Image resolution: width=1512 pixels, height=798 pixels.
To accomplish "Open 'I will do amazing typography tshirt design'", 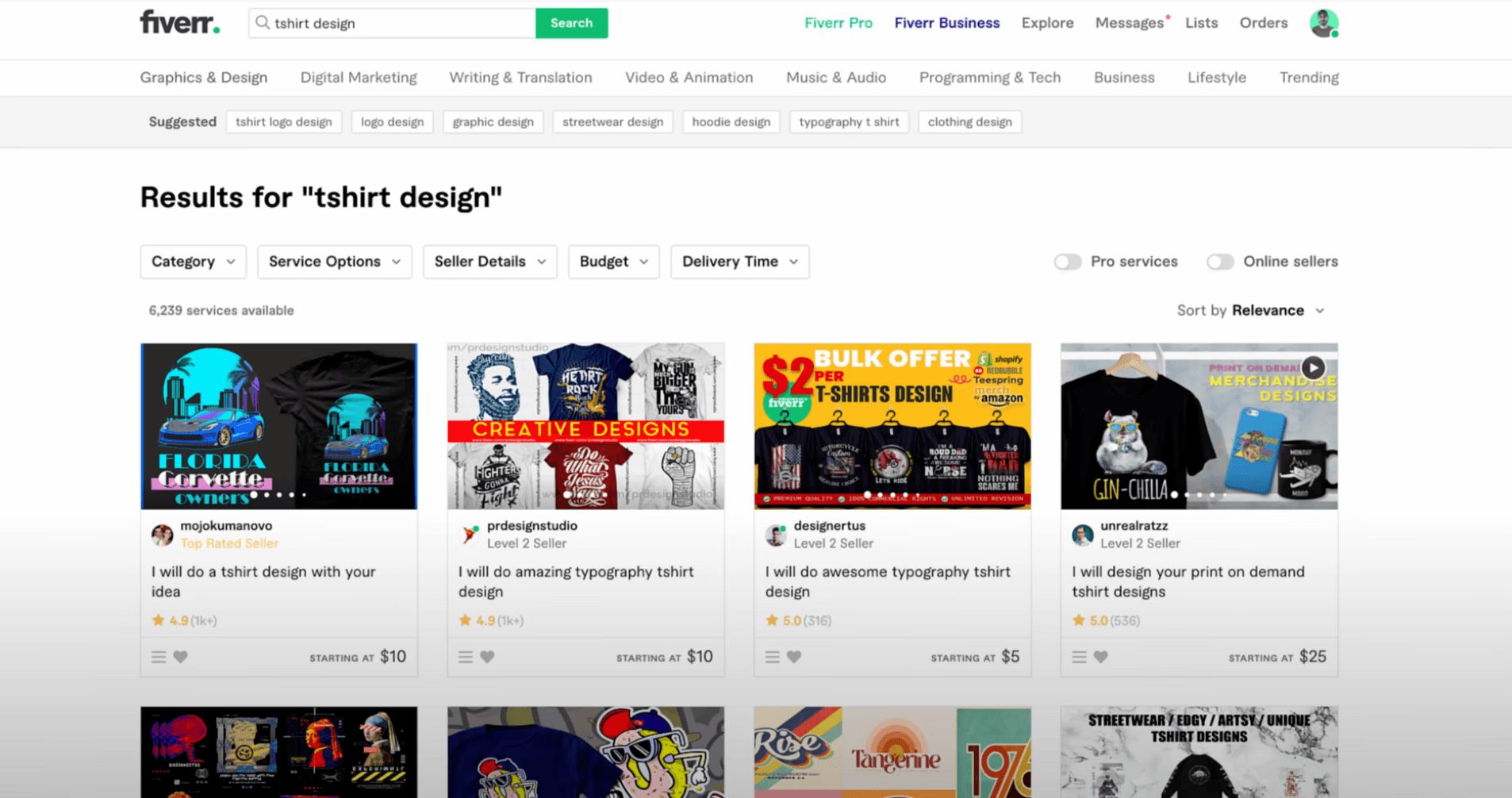I will (x=576, y=581).
